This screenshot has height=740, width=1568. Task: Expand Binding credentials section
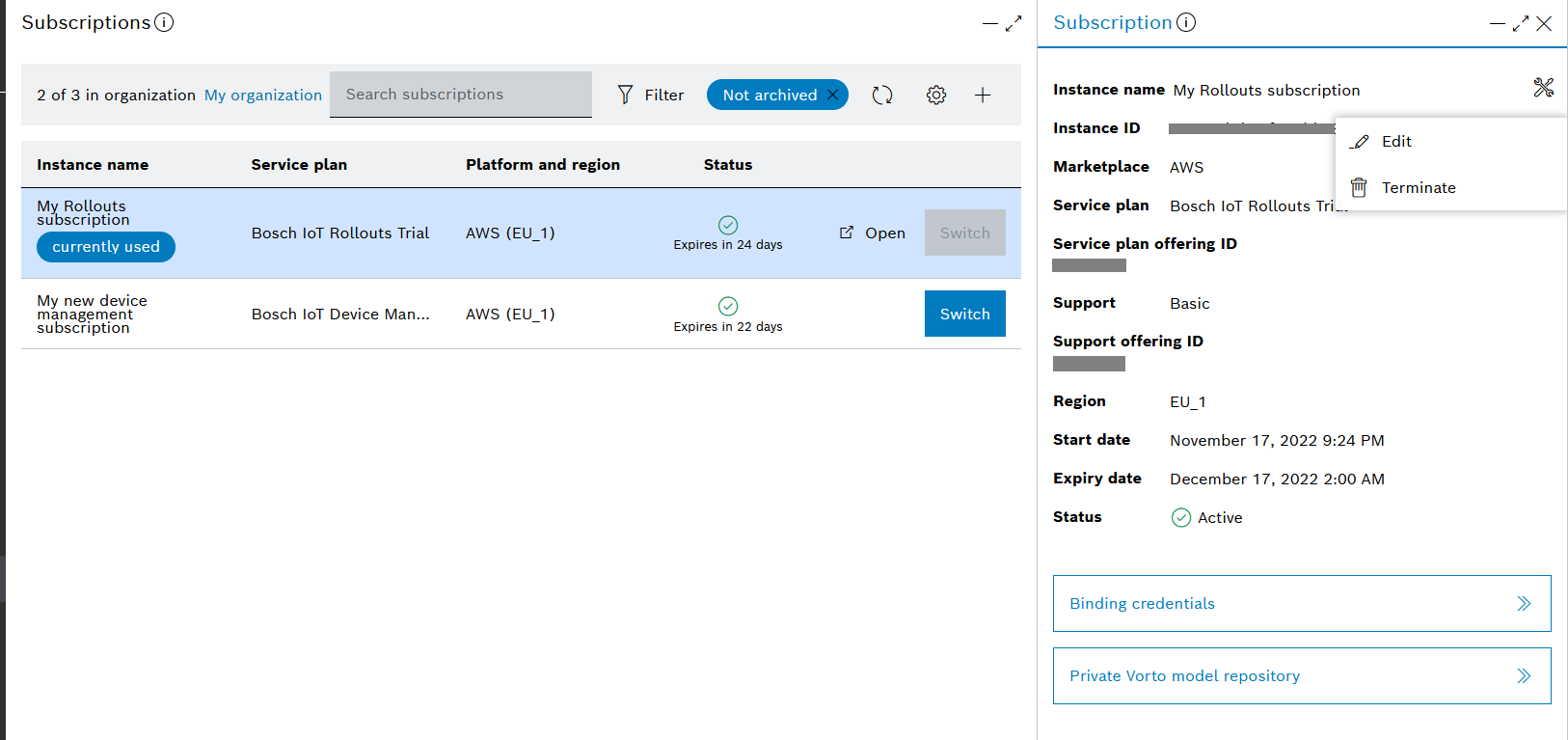click(1302, 603)
